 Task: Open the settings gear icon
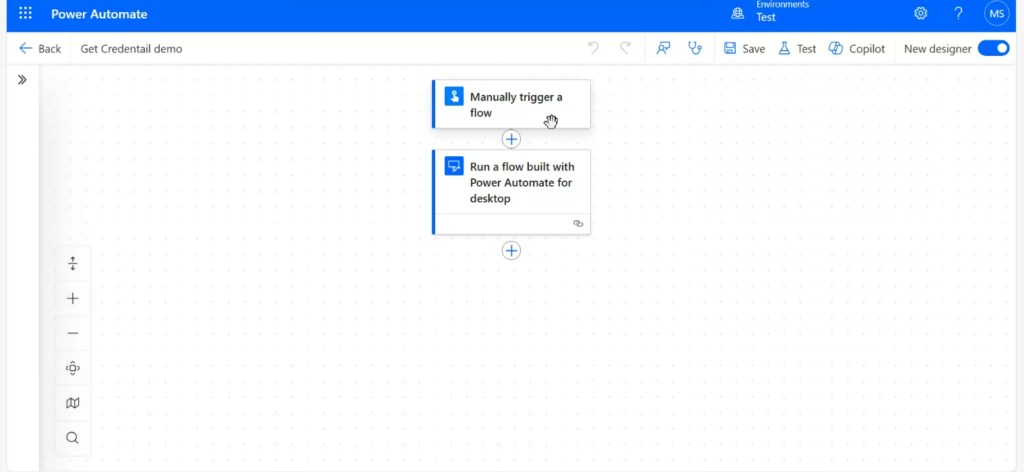[x=921, y=13]
